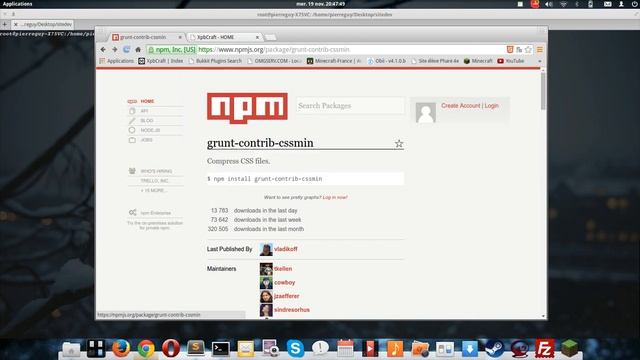
Task: Open Google Chrome from the dock
Action: coord(146,349)
